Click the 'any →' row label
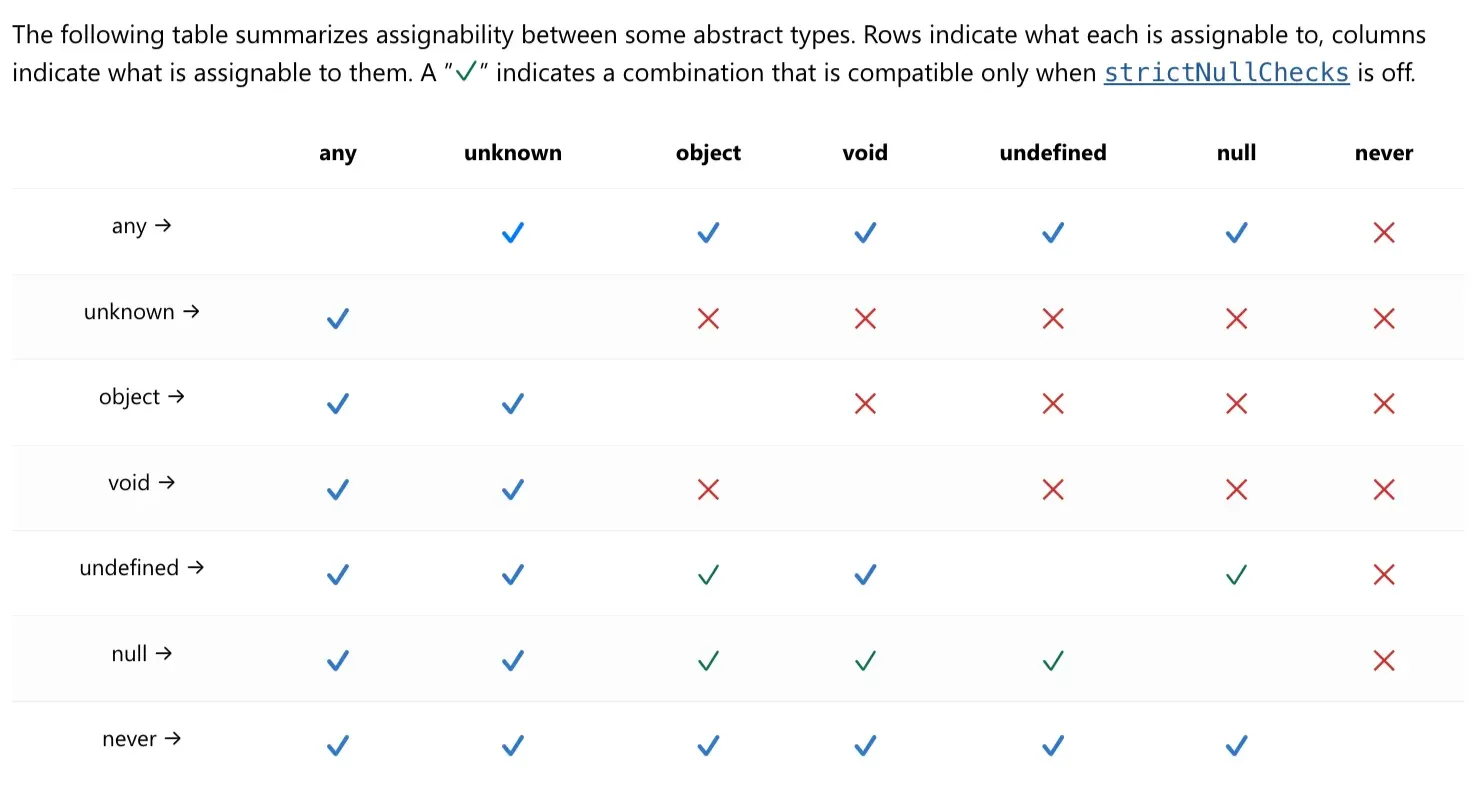 point(141,226)
